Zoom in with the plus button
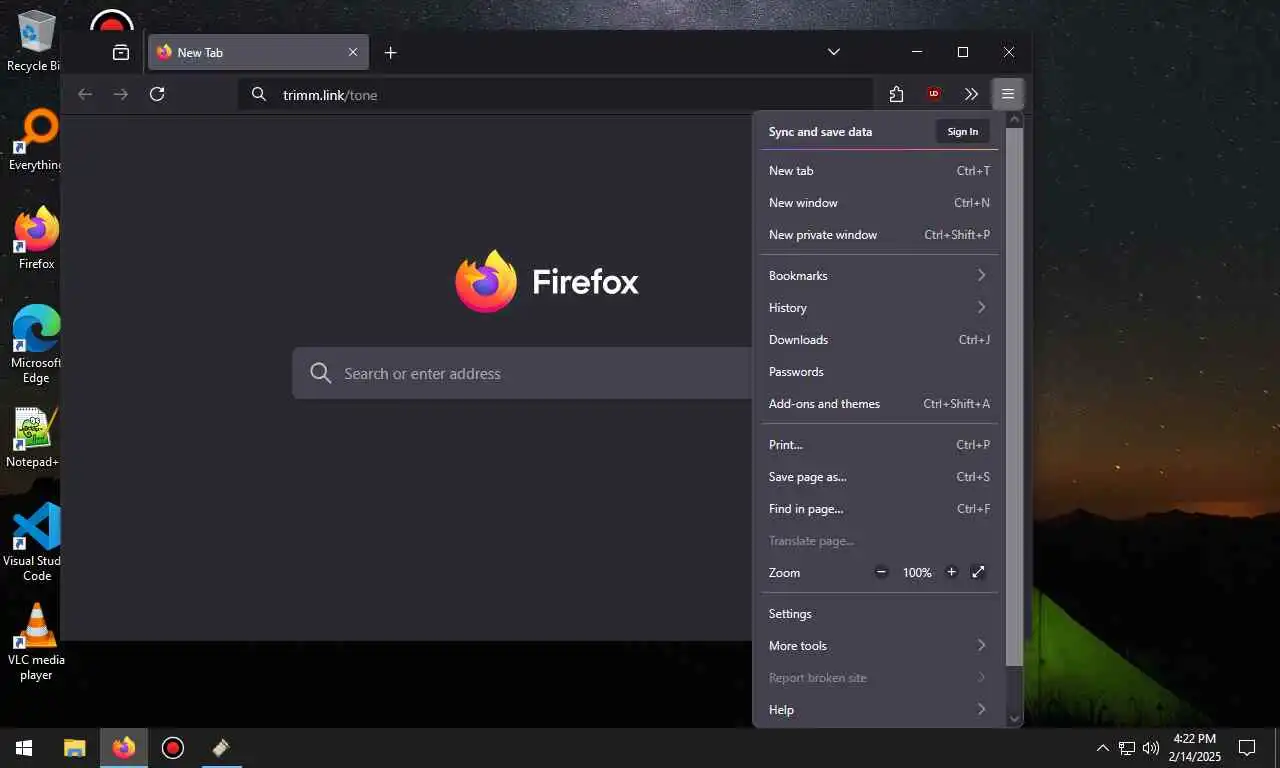Screen dimensions: 1280x768 pyautogui.click(x=951, y=572)
